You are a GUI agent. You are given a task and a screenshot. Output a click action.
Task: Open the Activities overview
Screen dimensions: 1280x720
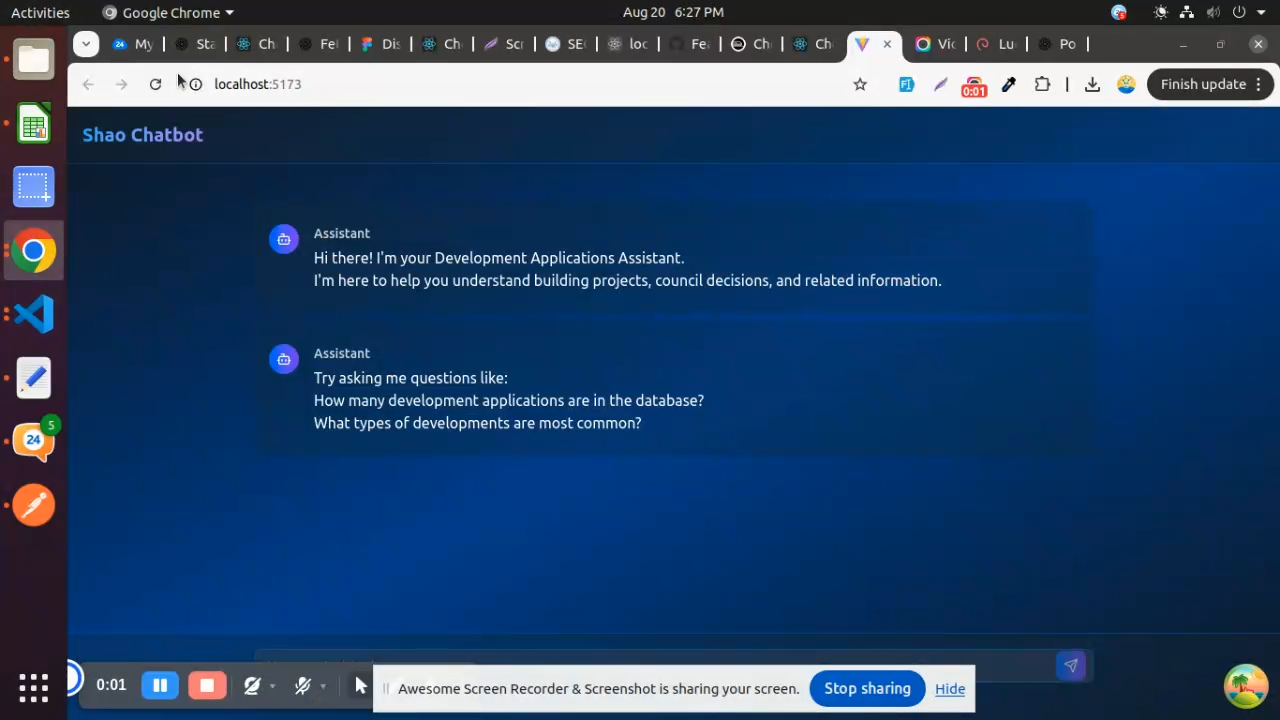pyautogui.click(x=40, y=13)
